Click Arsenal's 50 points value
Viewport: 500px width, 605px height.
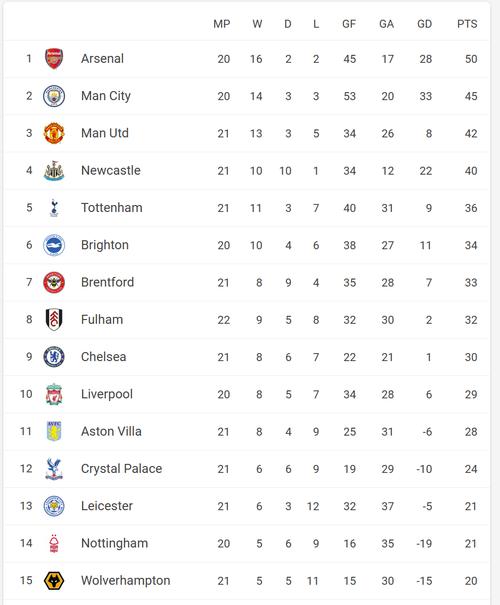click(471, 59)
